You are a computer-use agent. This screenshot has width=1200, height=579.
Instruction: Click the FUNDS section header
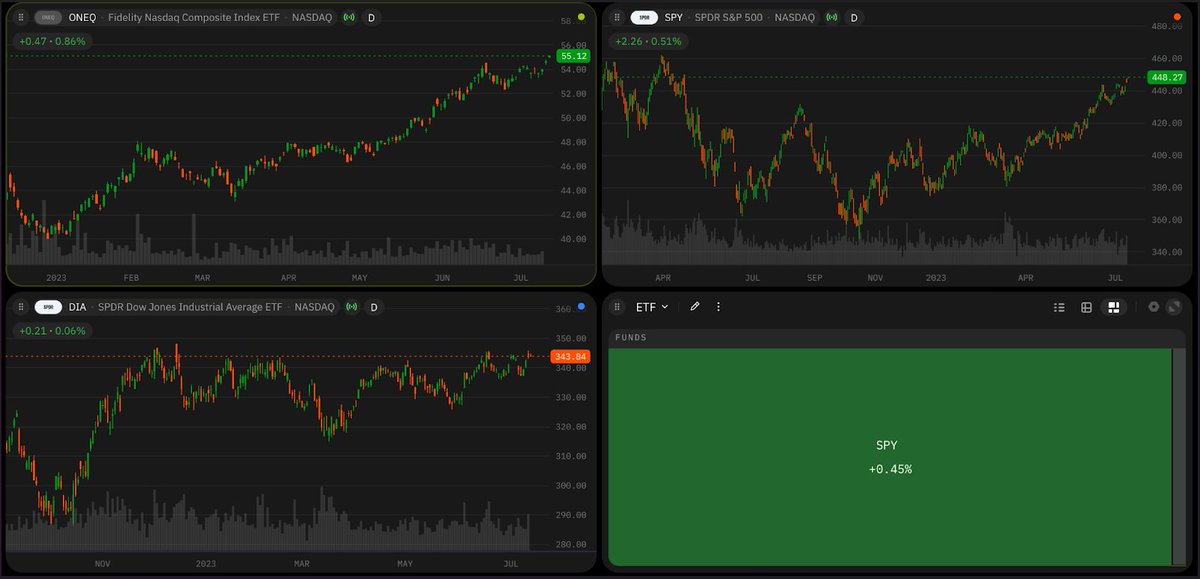(x=631, y=338)
